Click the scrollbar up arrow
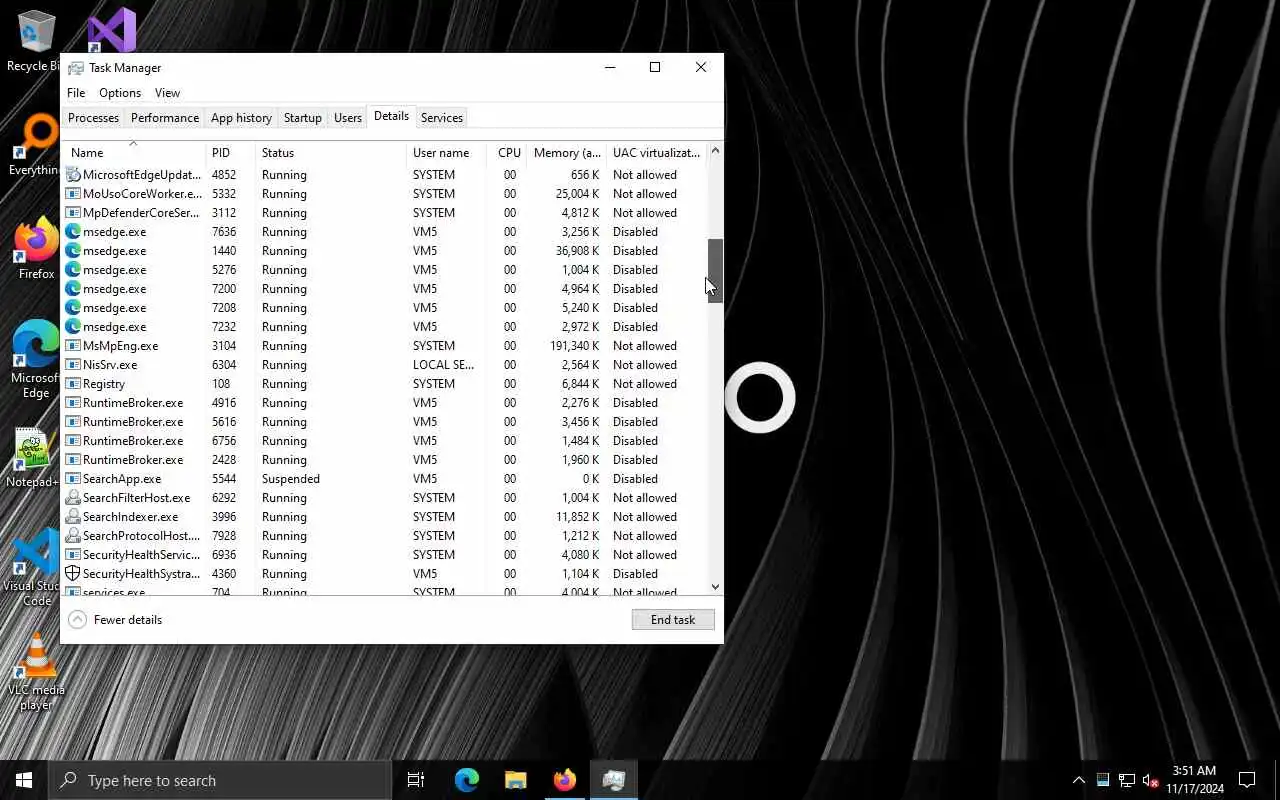Screen dimensions: 1280x800 point(715,151)
